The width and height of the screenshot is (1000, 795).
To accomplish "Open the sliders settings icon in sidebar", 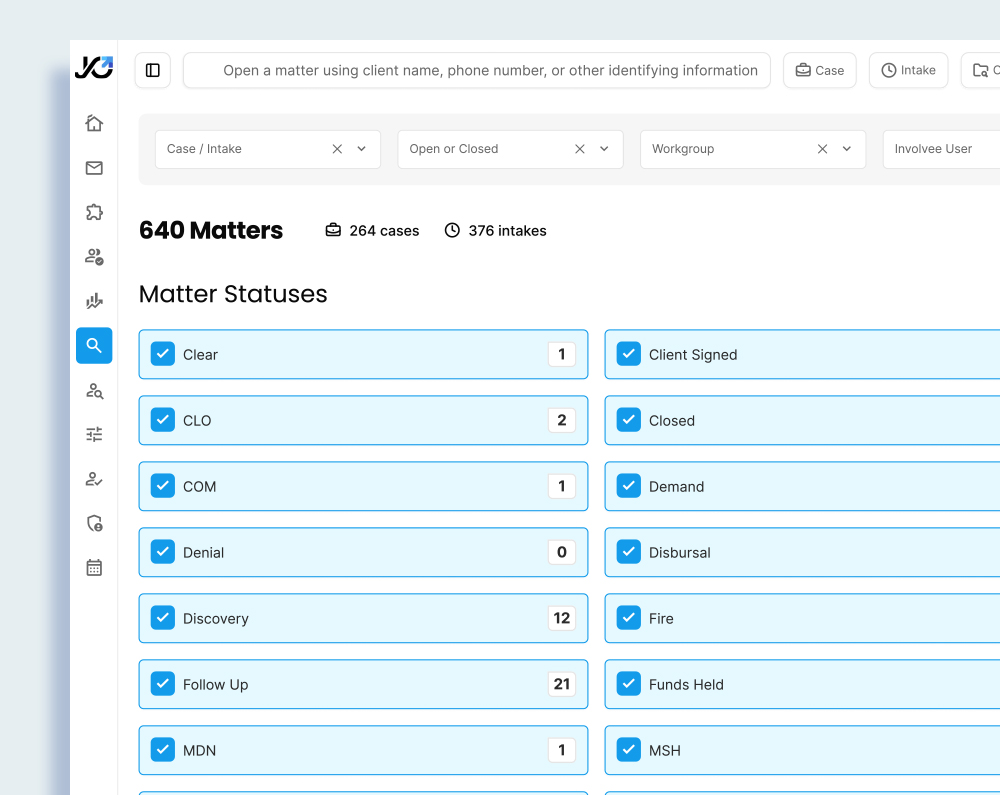I will click(94, 434).
